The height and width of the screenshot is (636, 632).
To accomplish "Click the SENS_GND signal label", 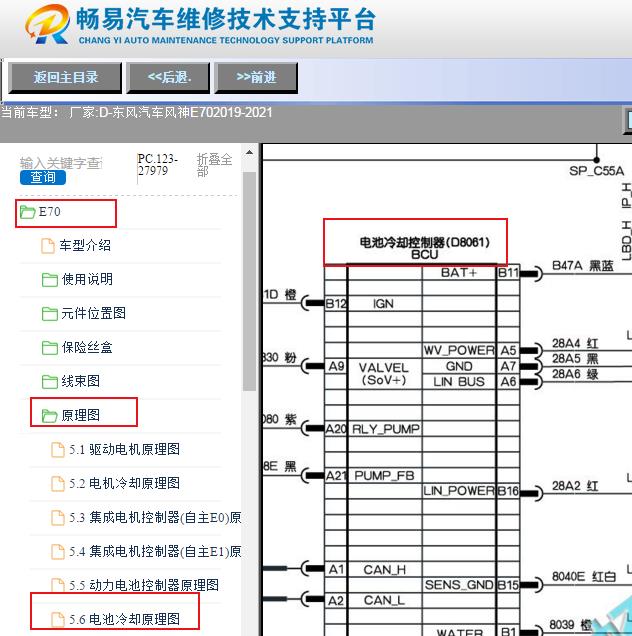I will (459, 585).
